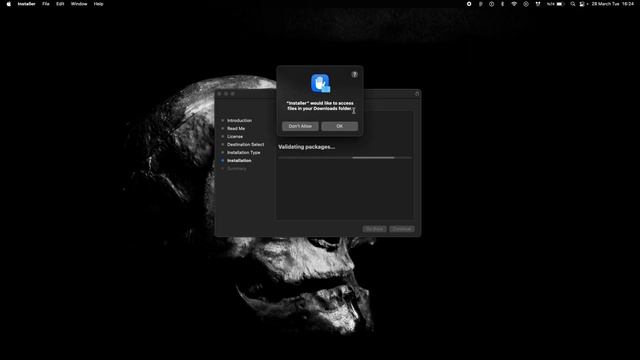This screenshot has width=640, height=360.
Task: Click the Don't Allow button
Action: pyautogui.click(x=300, y=126)
